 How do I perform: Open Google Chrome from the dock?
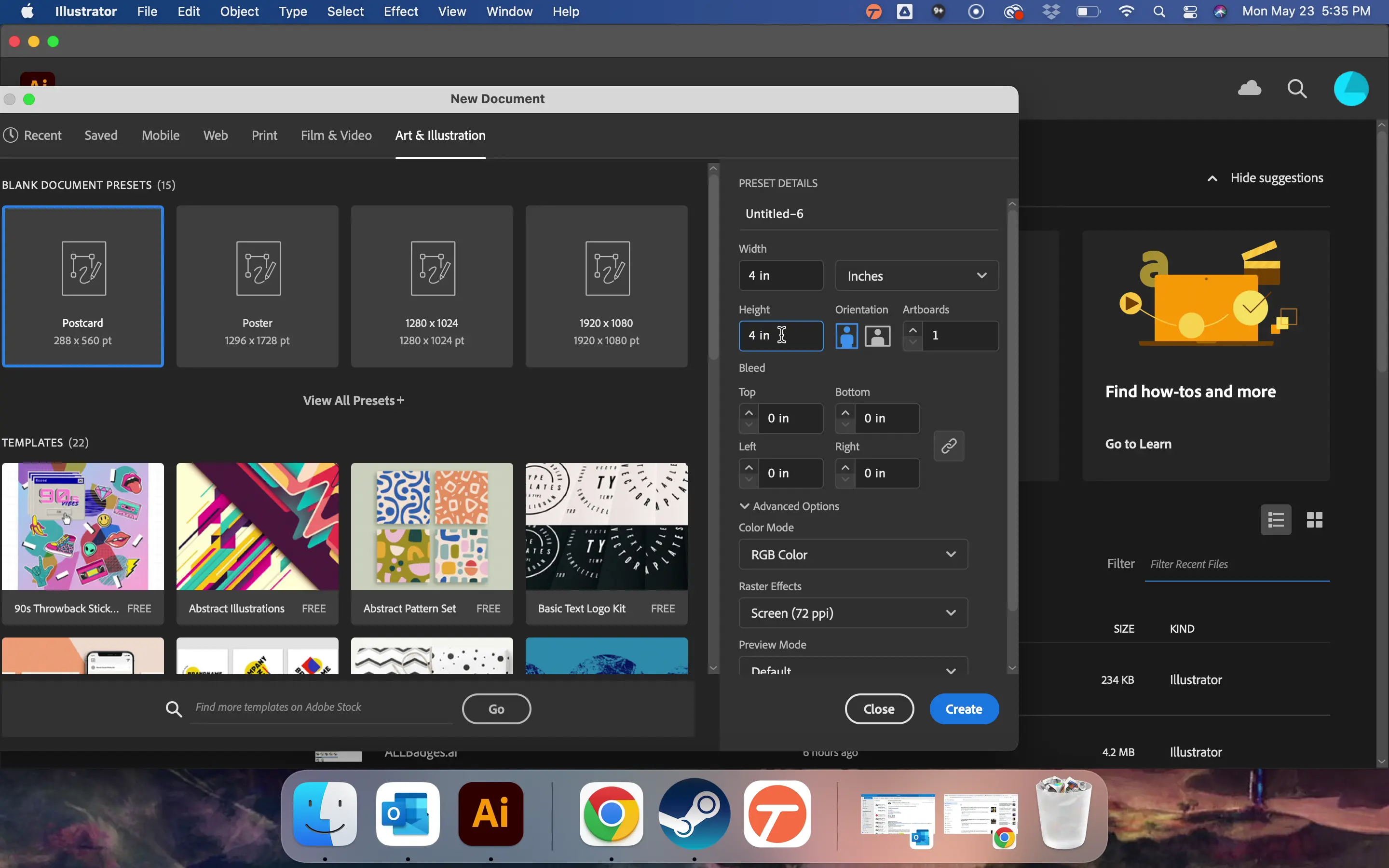[611, 814]
